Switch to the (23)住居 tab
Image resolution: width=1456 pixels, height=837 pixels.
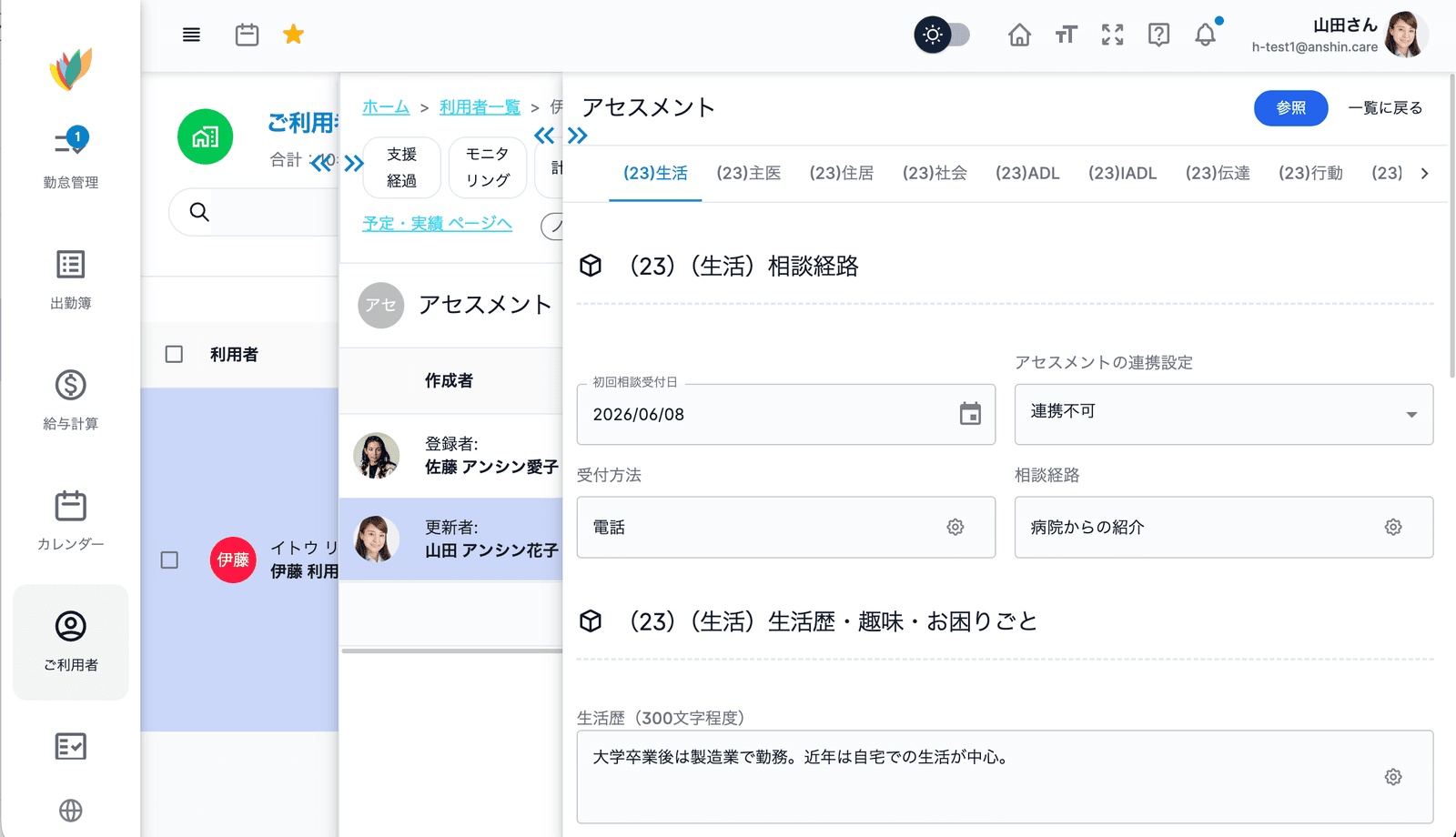(842, 173)
